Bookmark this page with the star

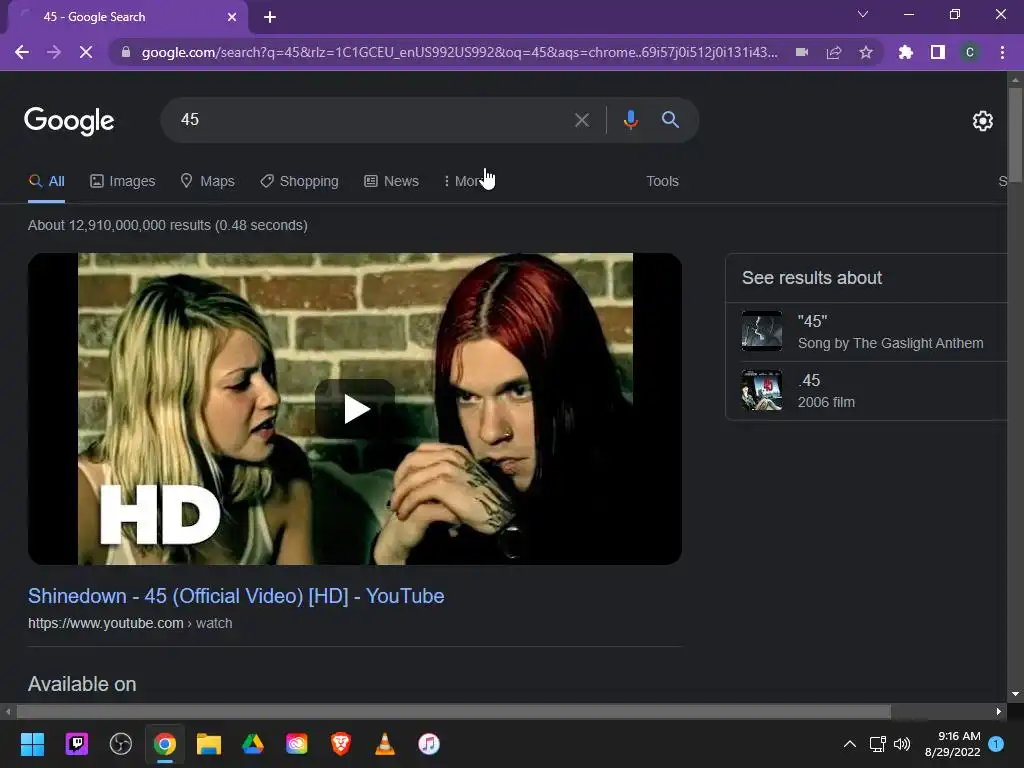click(x=866, y=52)
